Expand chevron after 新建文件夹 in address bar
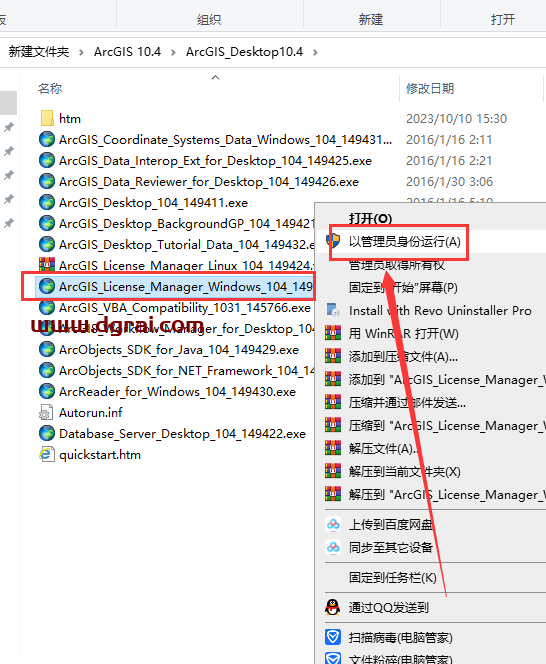This screenshot has height=664, width=546. click(x=81, y=52)
